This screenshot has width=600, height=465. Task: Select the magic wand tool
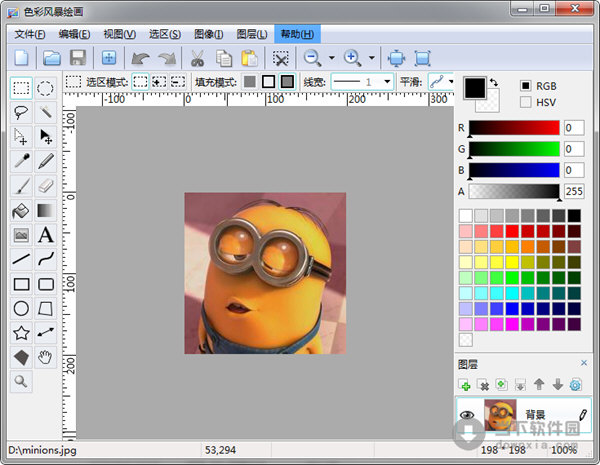(x=46, y=112)
